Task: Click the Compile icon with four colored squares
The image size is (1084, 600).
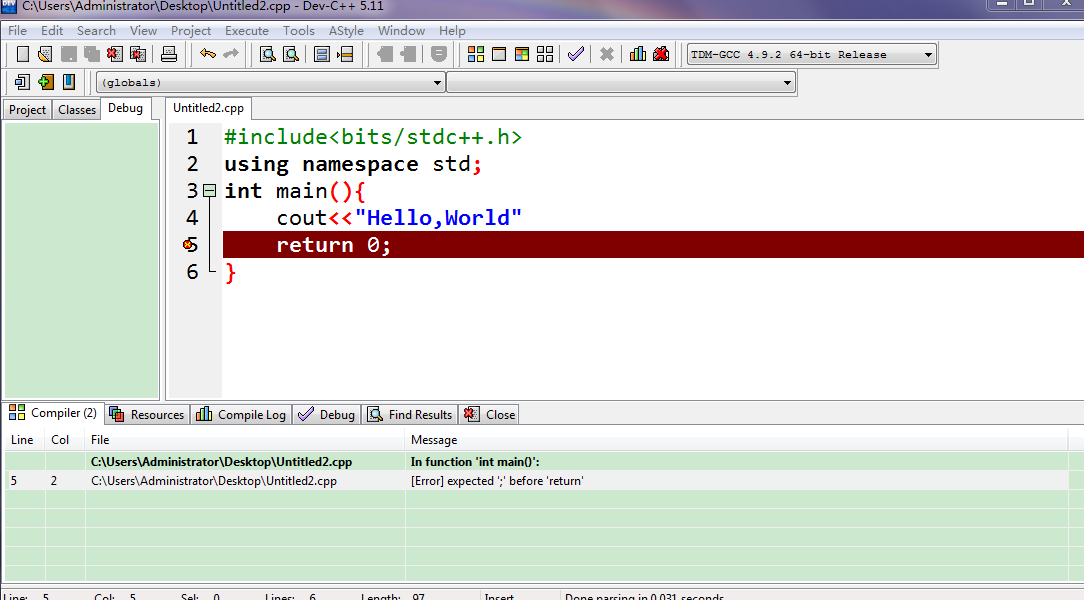Action: (x=476, y=54)
